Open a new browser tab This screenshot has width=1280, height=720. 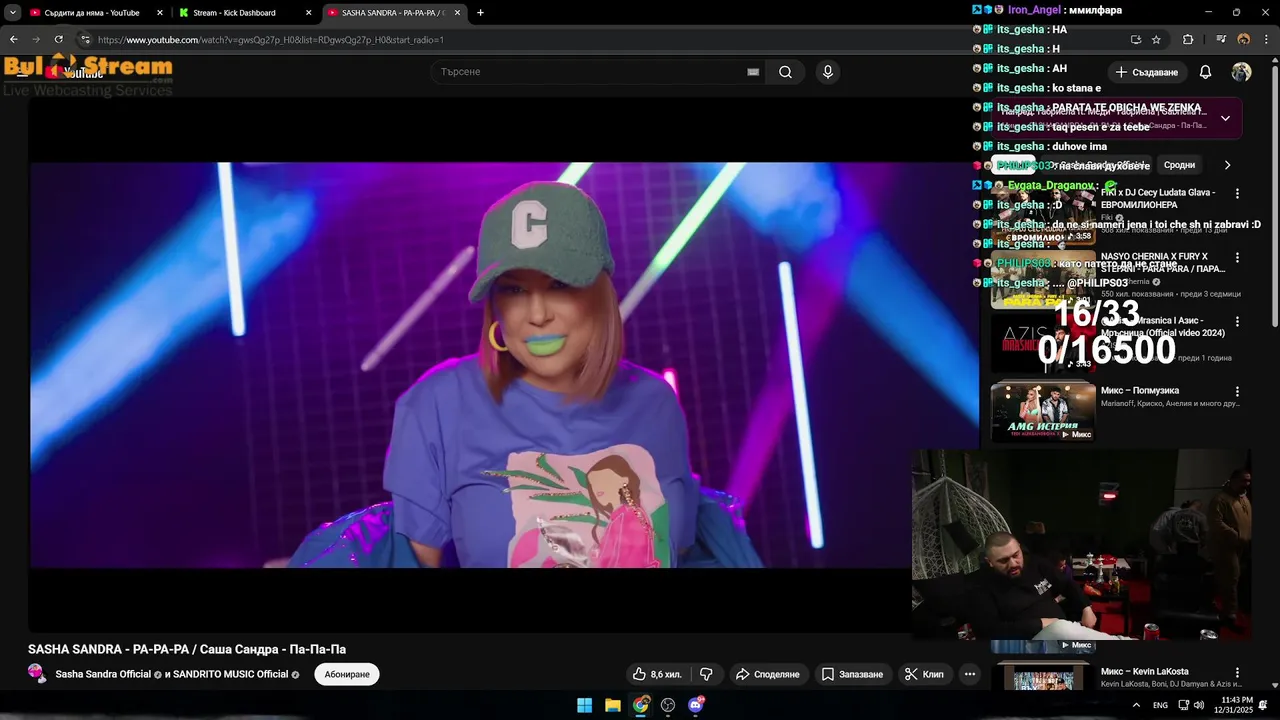pos(481,12)
